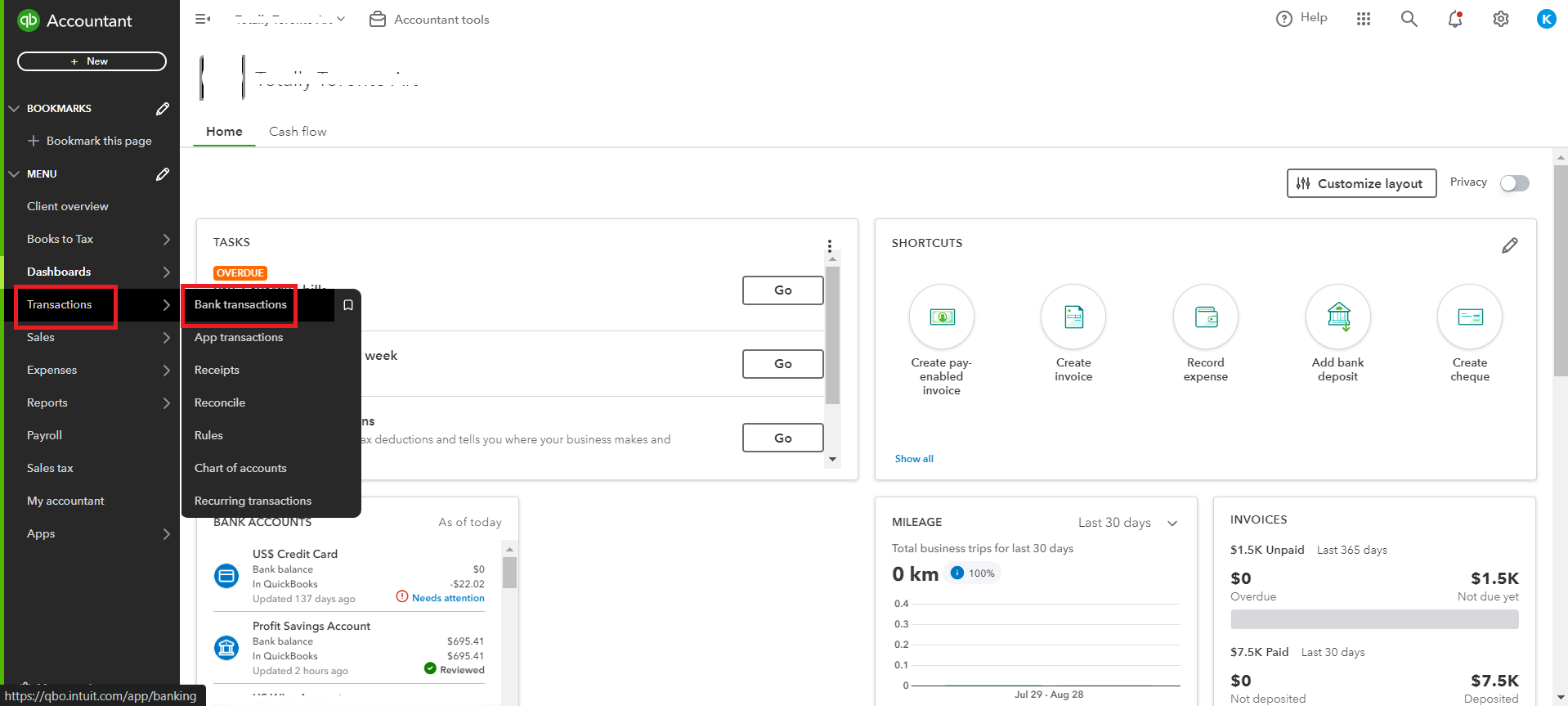1568x706 pixels.
Task: Edit shortcuts with the pencil icon
Action: (x=1509, y=245)
